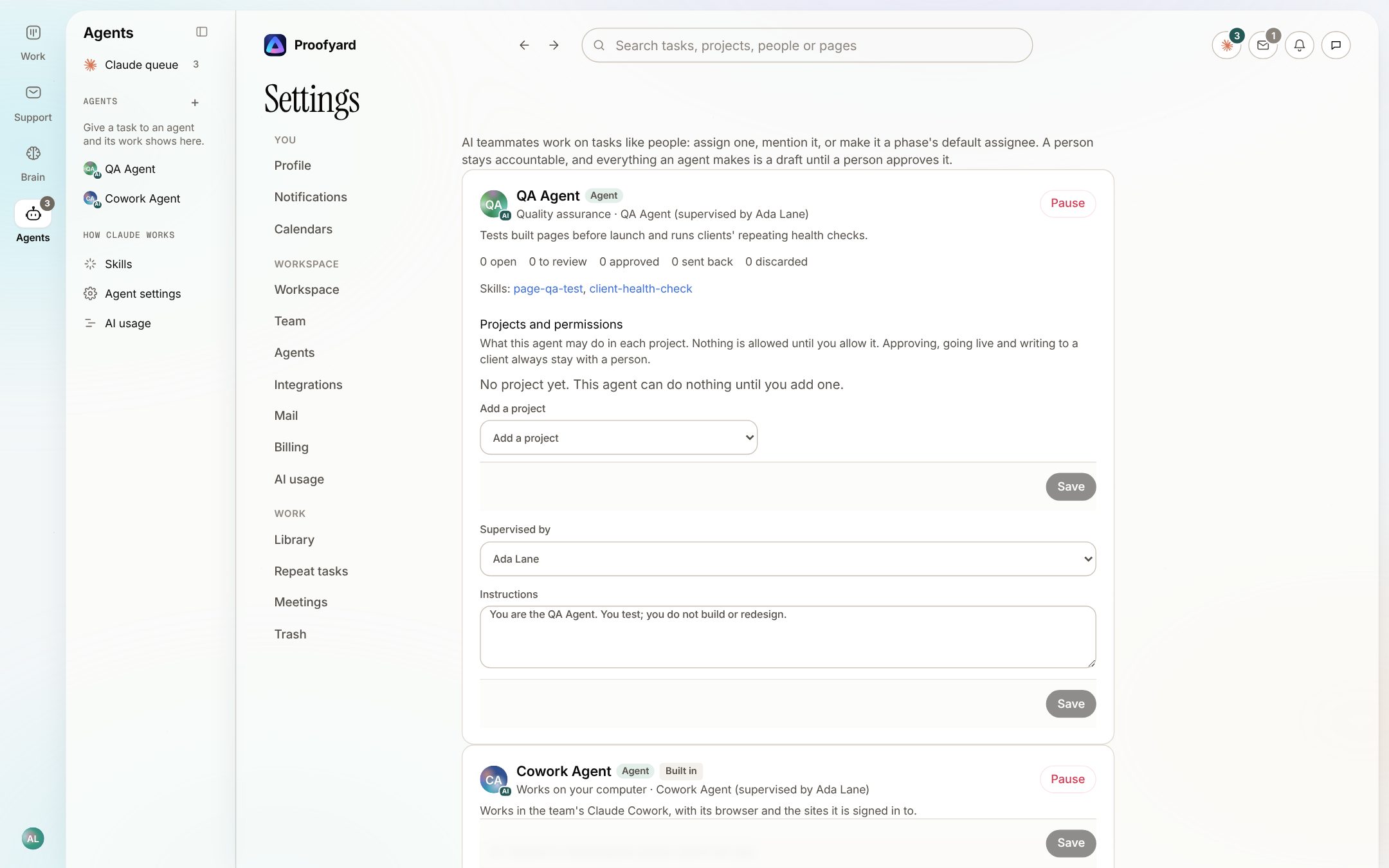
Task: Open Team settings
Action: (290, 321)
